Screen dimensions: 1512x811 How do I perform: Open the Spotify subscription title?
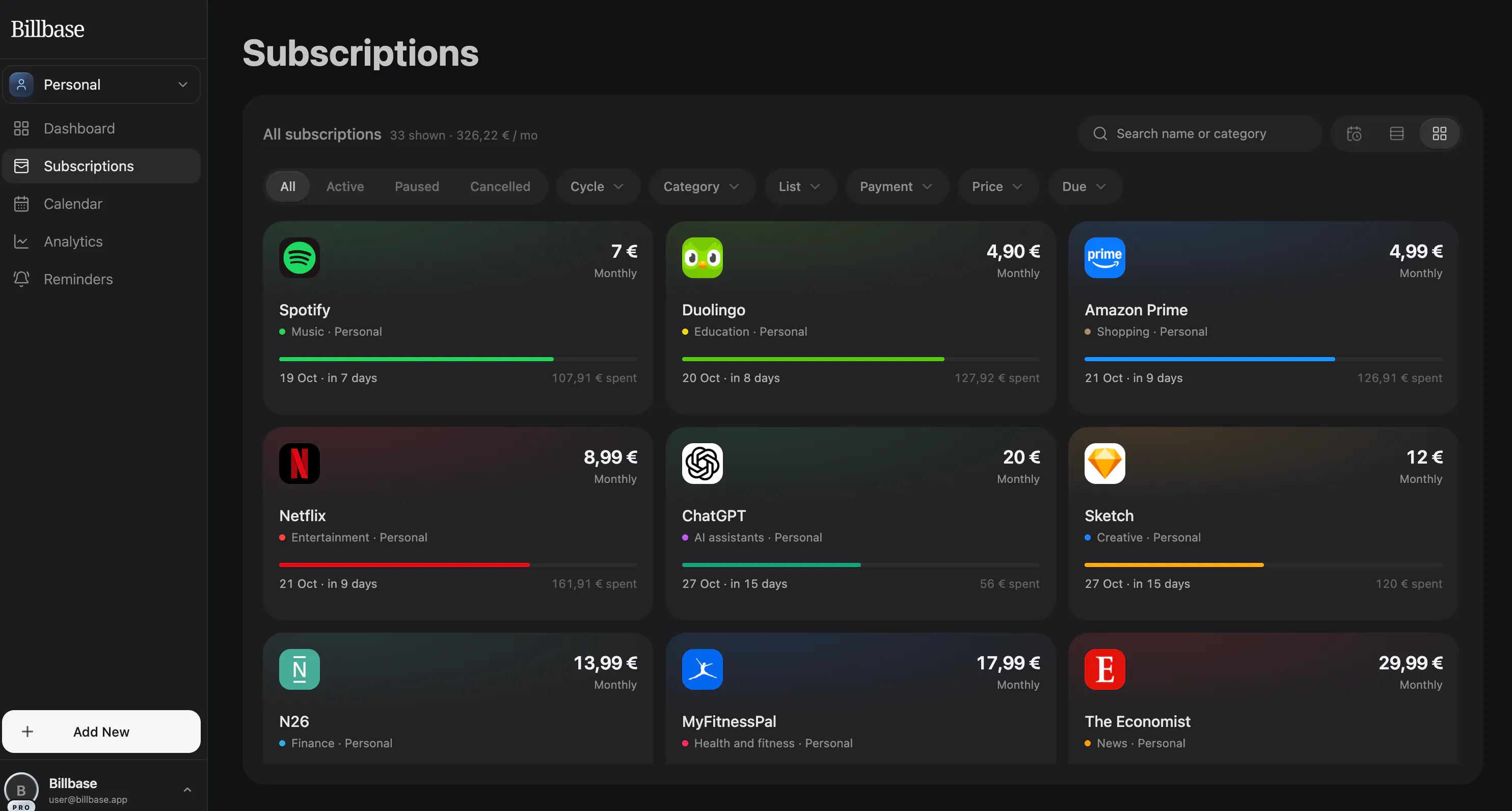(x=305, y=310)
